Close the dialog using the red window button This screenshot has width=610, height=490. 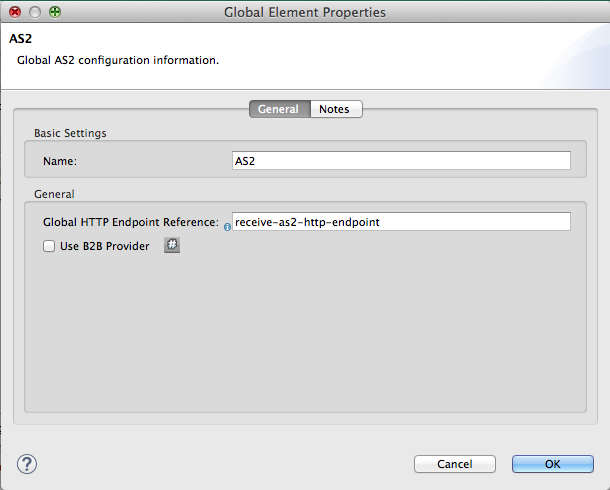15,12
